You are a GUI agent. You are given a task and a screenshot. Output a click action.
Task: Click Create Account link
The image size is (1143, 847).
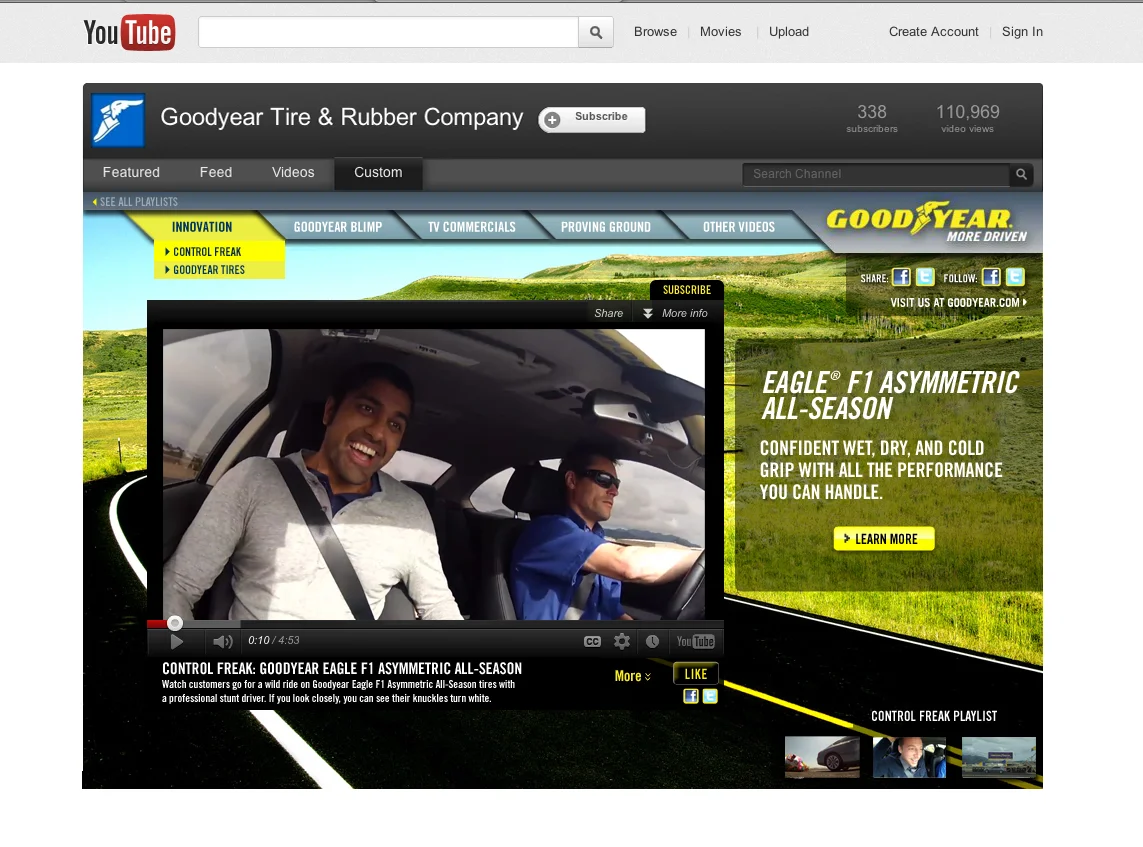pyautogui.click(x=933, y=32)
